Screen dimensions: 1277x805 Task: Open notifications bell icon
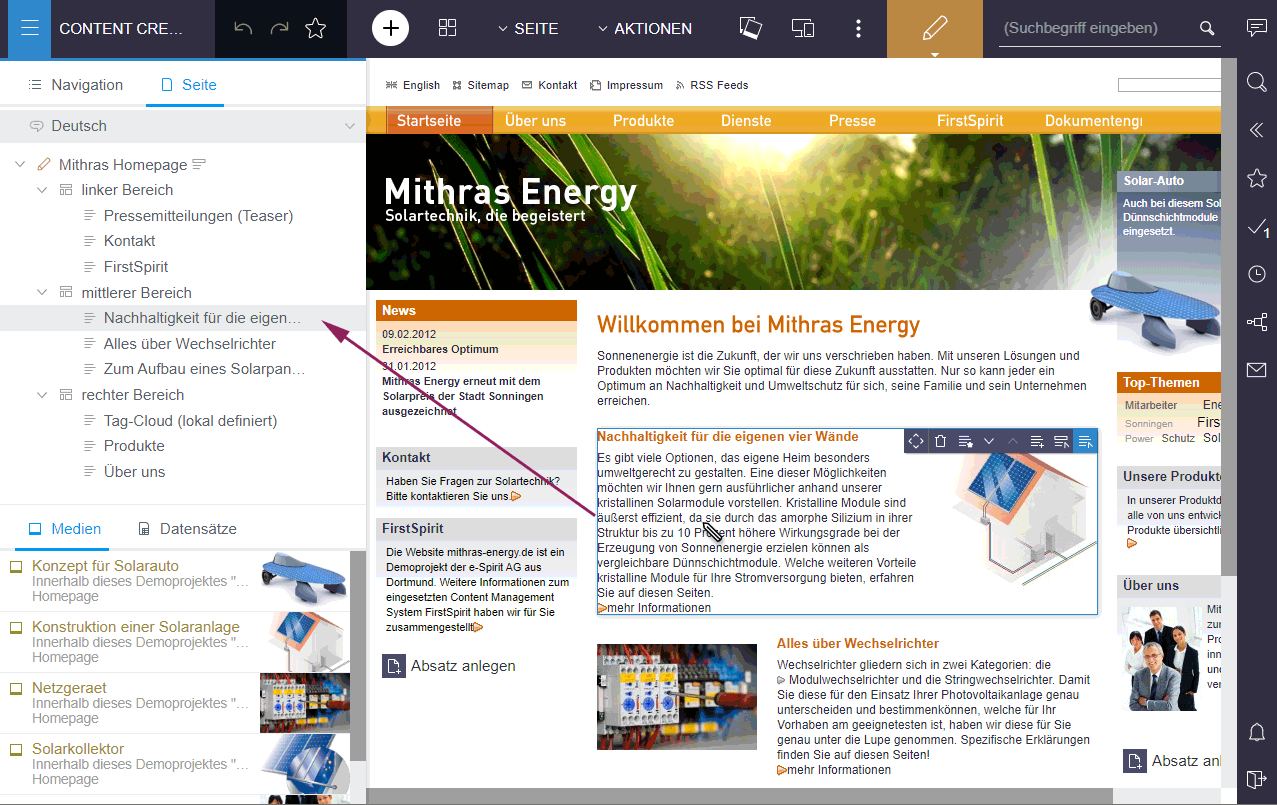point(1257,732)
